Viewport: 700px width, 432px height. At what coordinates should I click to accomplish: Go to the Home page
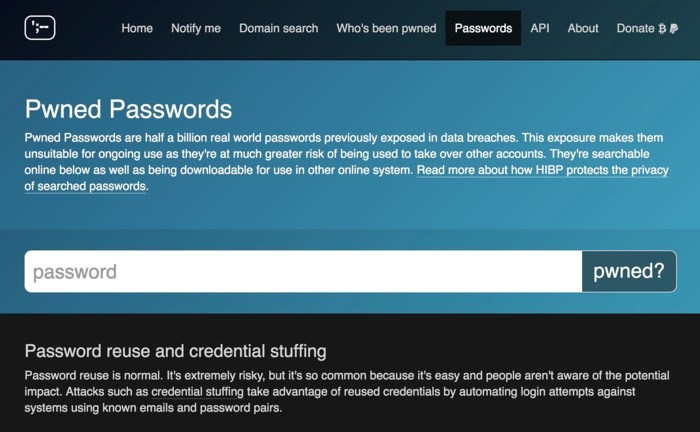point(137,28)
